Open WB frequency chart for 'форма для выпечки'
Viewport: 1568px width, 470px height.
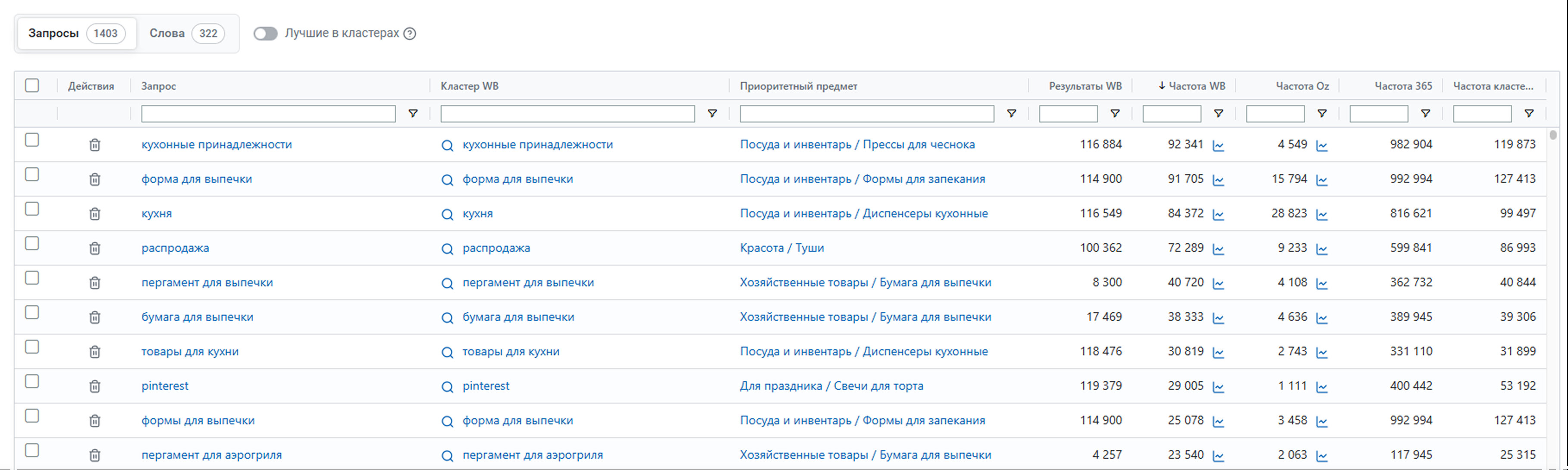[x=1218, y=180]
